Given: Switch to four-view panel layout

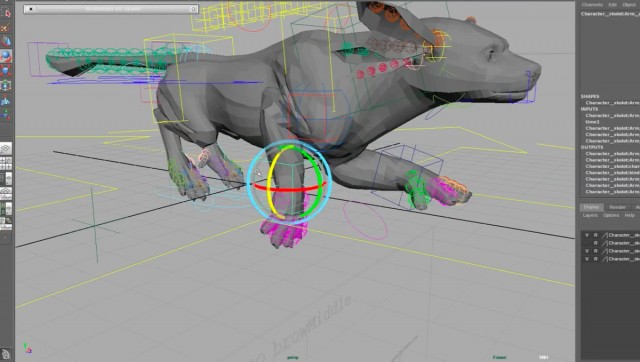Looking at the screenshot, I should pyautogui.click(x=6, y=164).
